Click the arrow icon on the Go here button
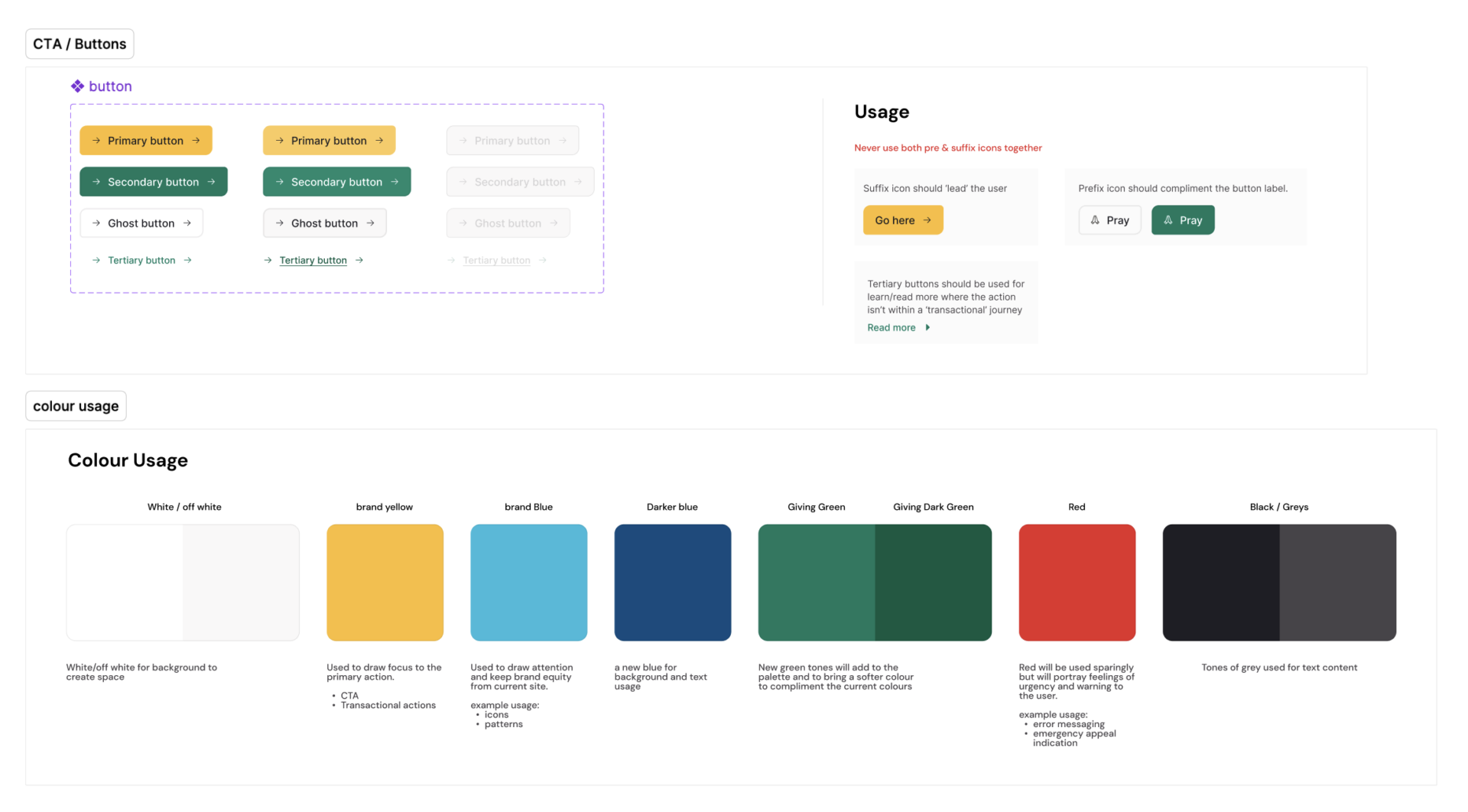 pos(927,220)
